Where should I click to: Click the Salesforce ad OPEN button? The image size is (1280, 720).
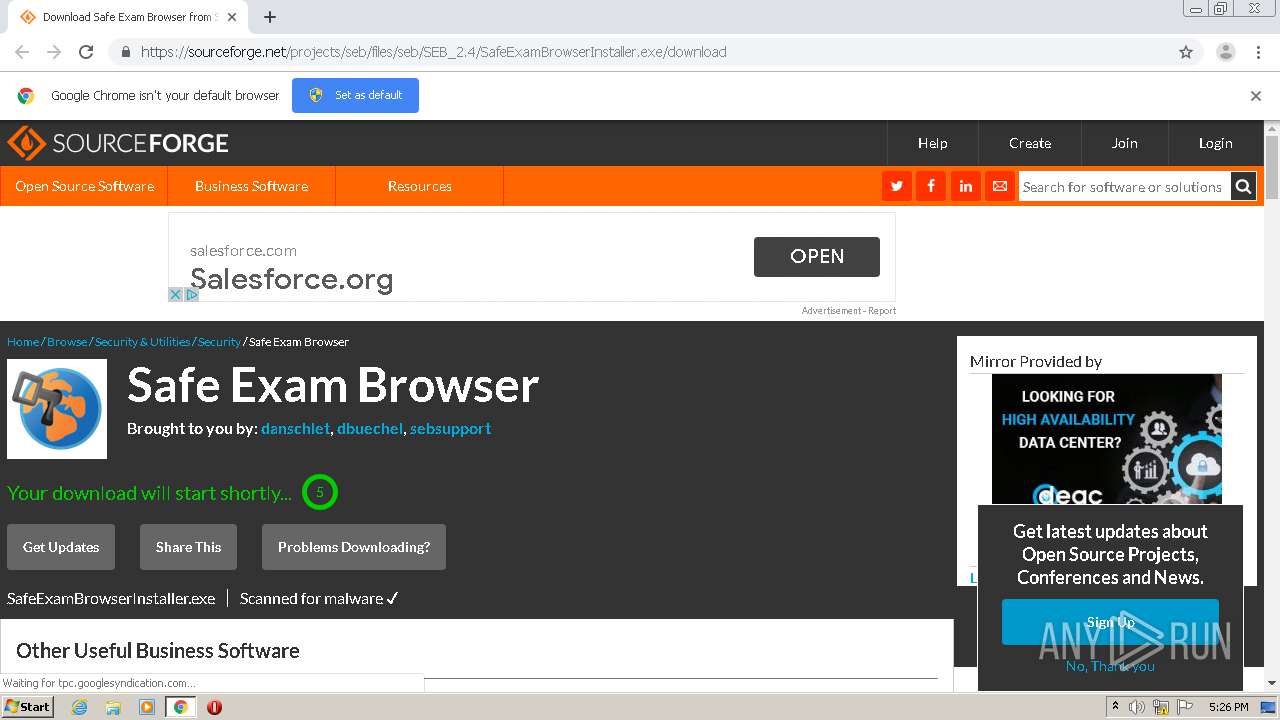pyautogui.click(x=817, y=256)
